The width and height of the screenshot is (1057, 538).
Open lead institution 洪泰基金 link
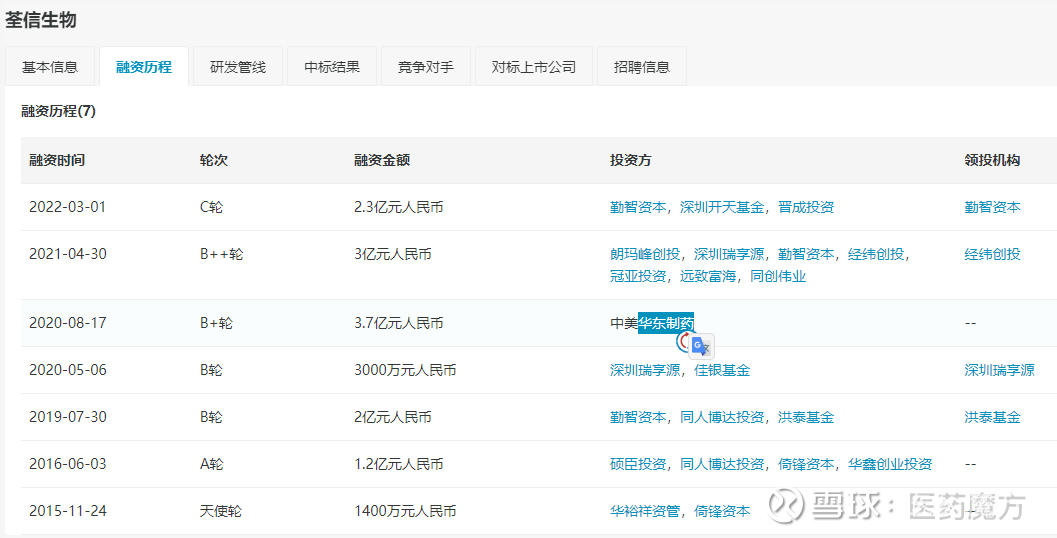992,417
